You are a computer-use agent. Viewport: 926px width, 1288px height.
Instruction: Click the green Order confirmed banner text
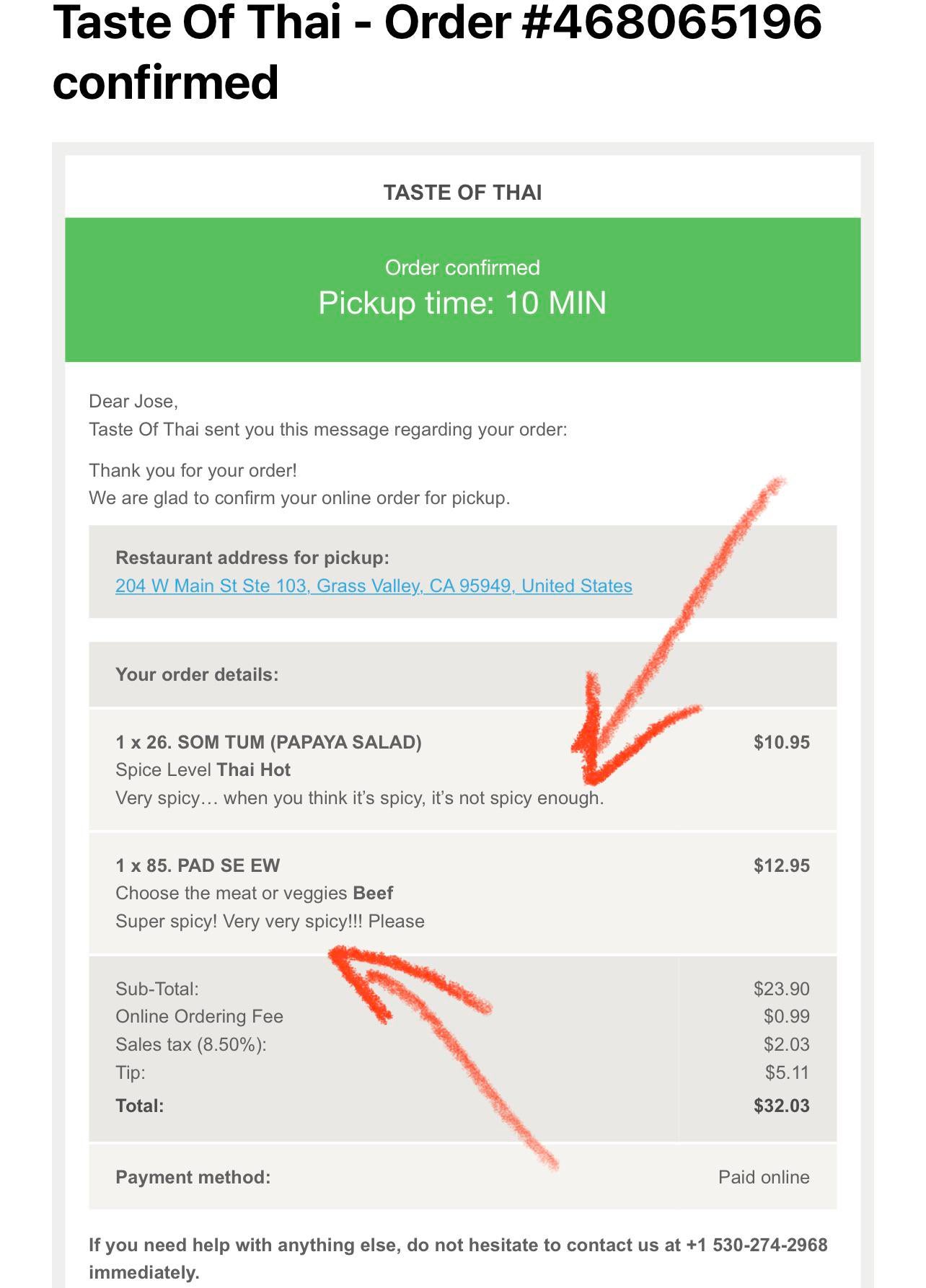click(462, 268)
